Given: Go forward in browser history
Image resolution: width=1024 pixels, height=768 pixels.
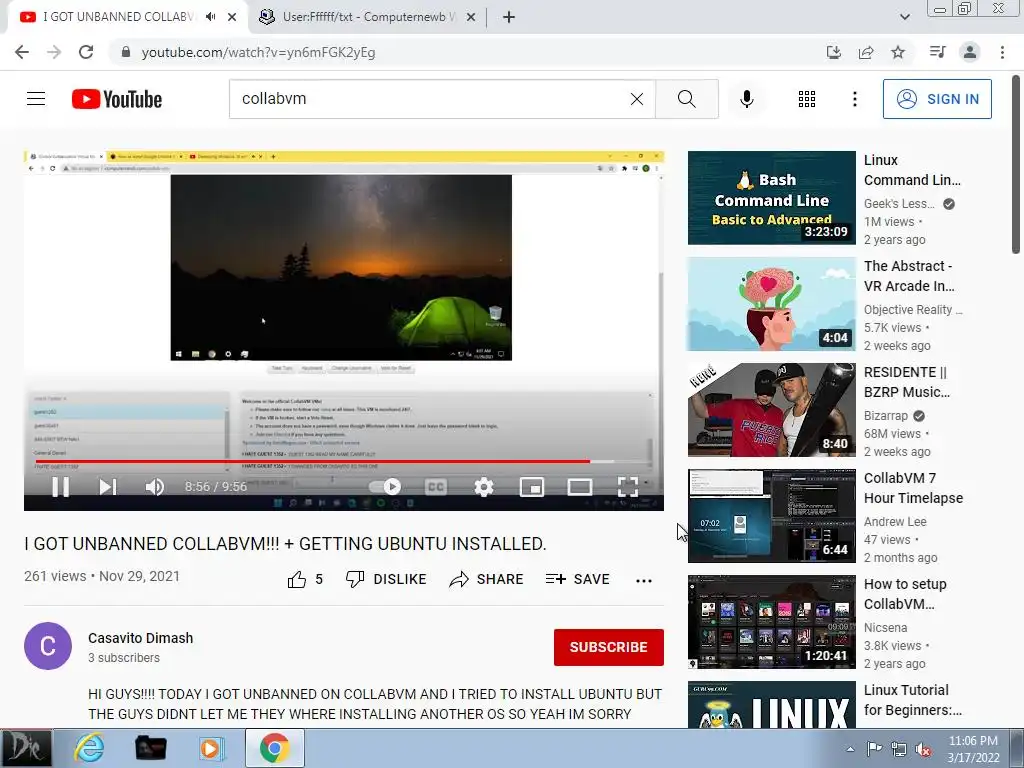Looking at the screenshot, I should coord(54,52).
